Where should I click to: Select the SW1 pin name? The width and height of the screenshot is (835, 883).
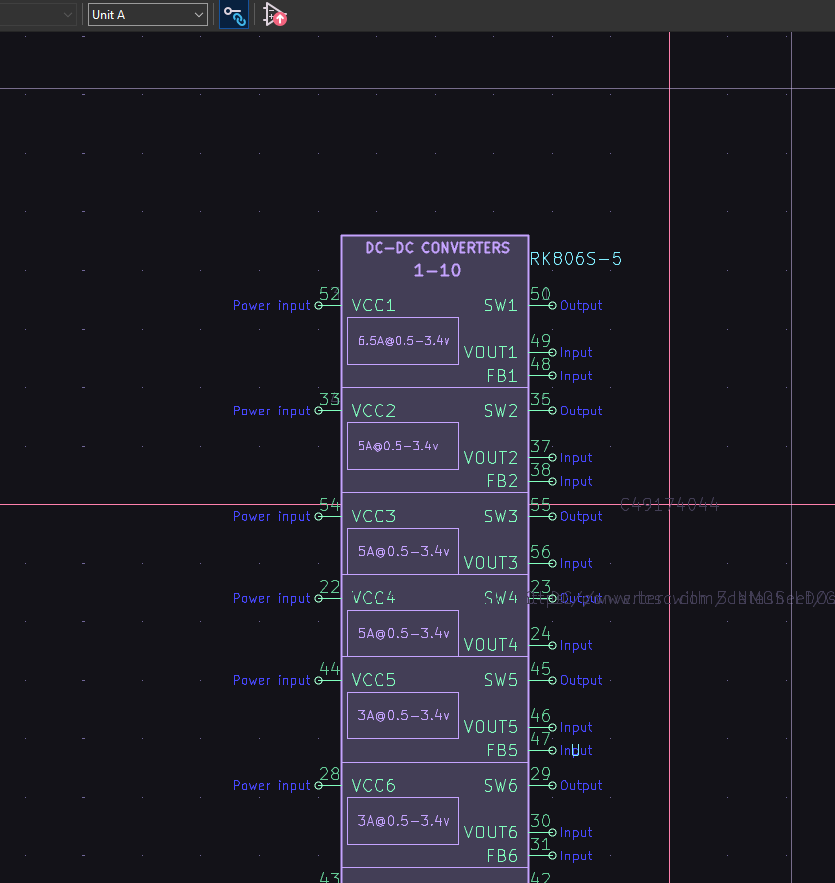click(x=501, y=305)
